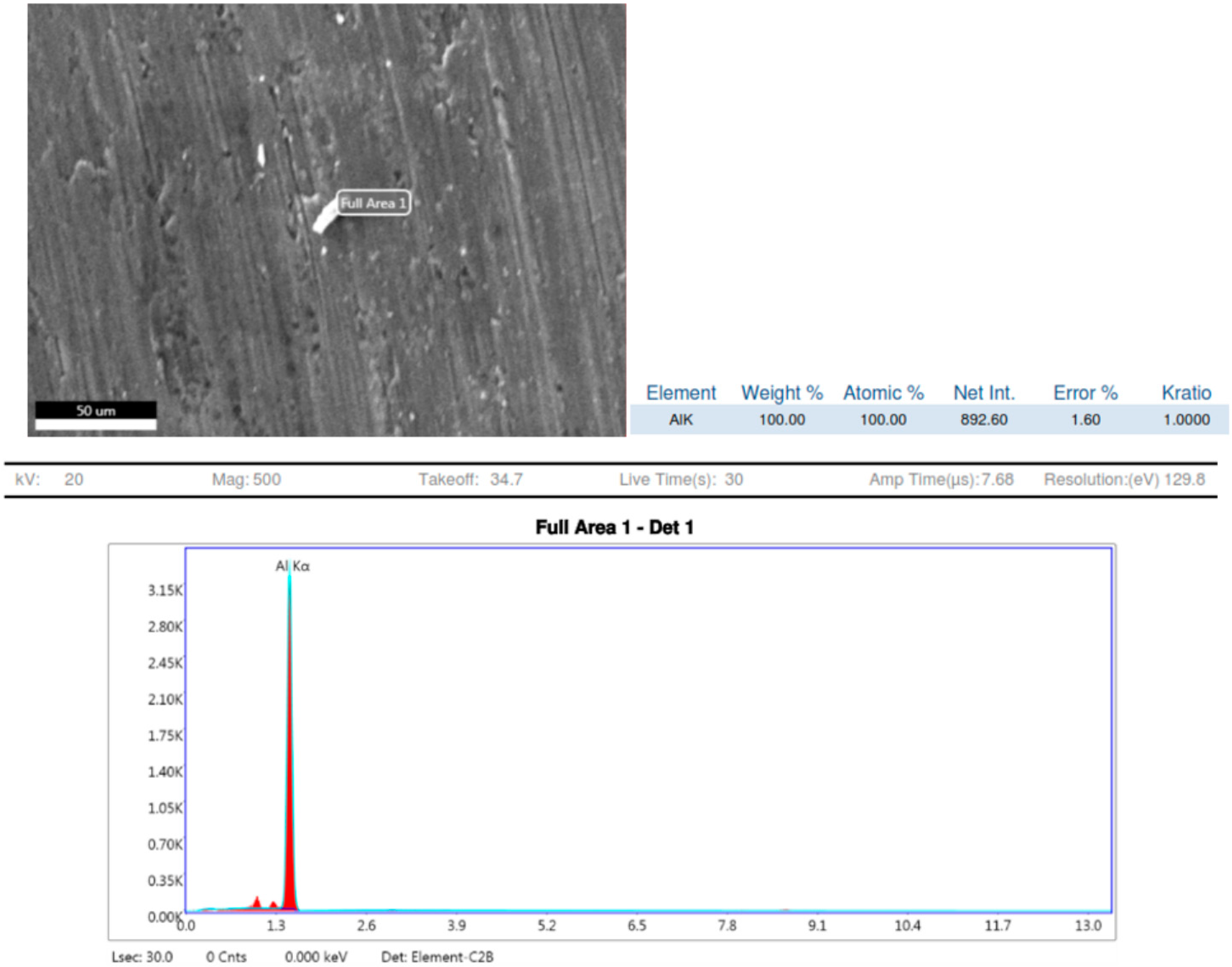
Task: Click the Full Area 1 label on micrograph
Action: coord(373,203)
